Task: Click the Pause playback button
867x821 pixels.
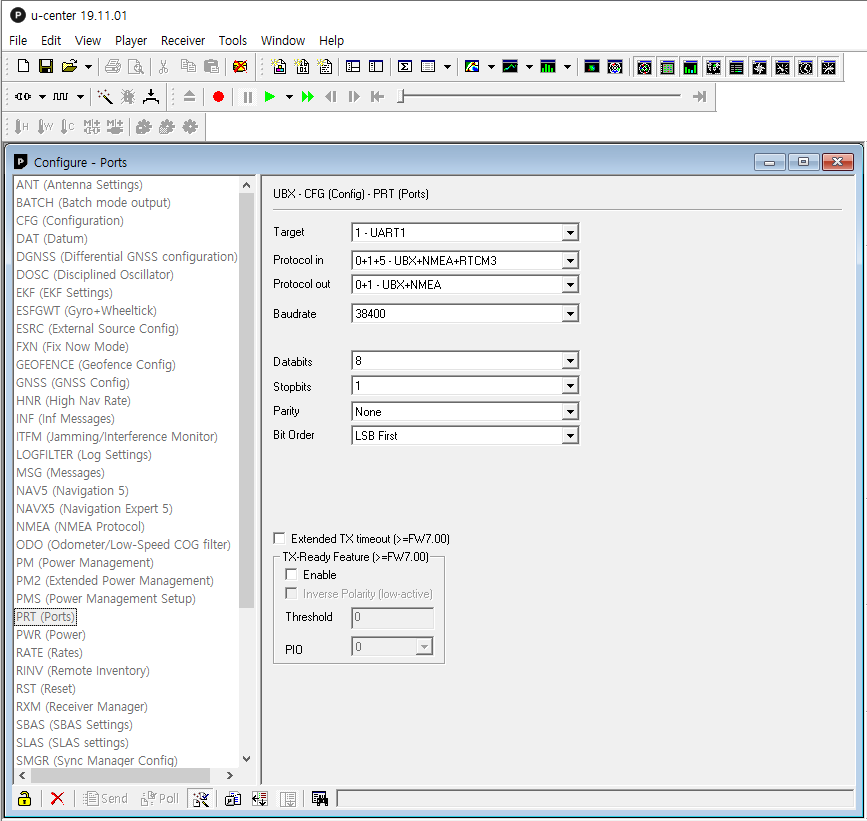Action: point(248,97)
